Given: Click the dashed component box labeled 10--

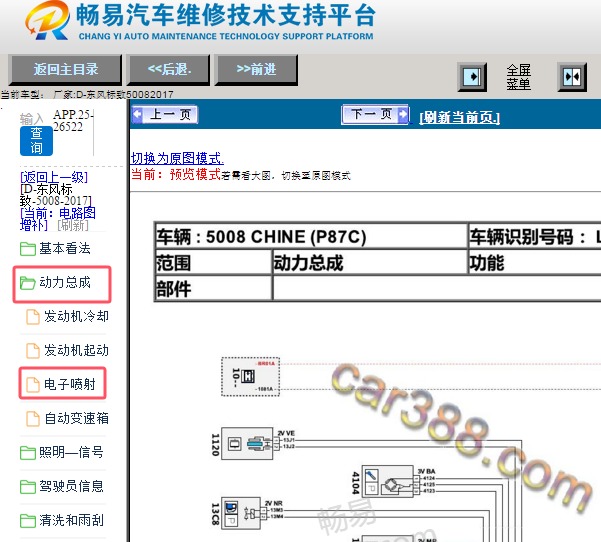Looking at the screenshot, I should point(250,377).
